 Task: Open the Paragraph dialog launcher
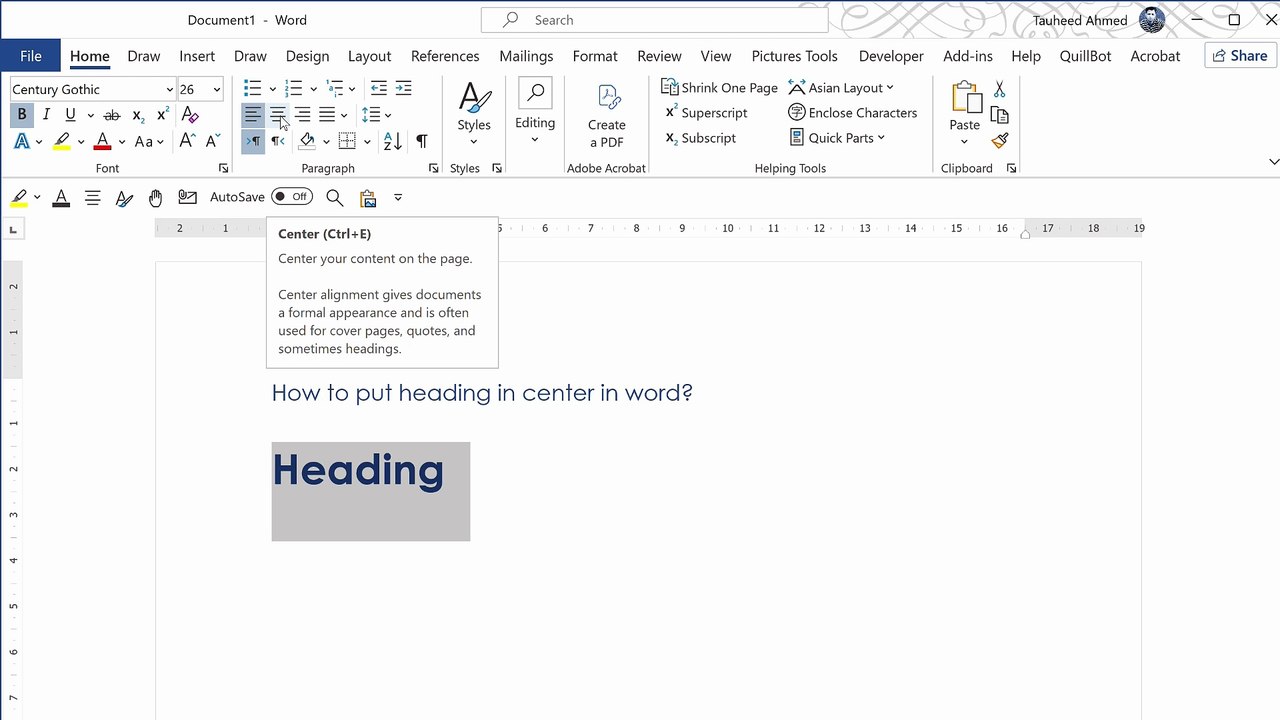click(433, 168)
